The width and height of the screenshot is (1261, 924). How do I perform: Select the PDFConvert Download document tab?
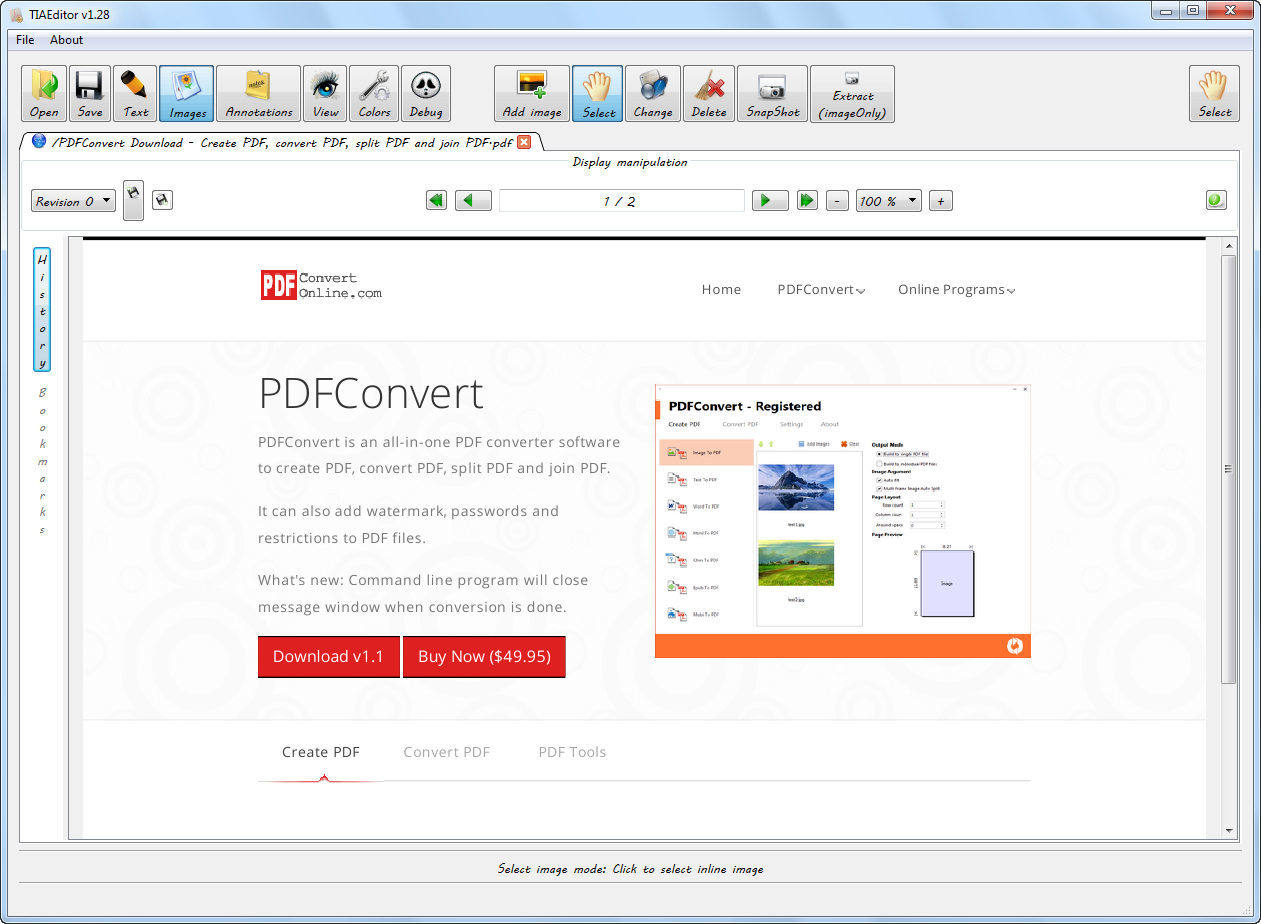(x=281, y=143)
